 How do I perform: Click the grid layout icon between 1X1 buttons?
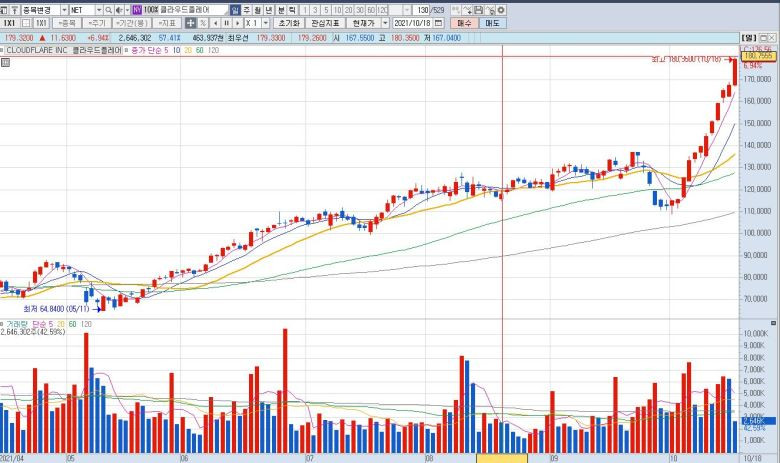pyautogui.click(x=26, y=23)
